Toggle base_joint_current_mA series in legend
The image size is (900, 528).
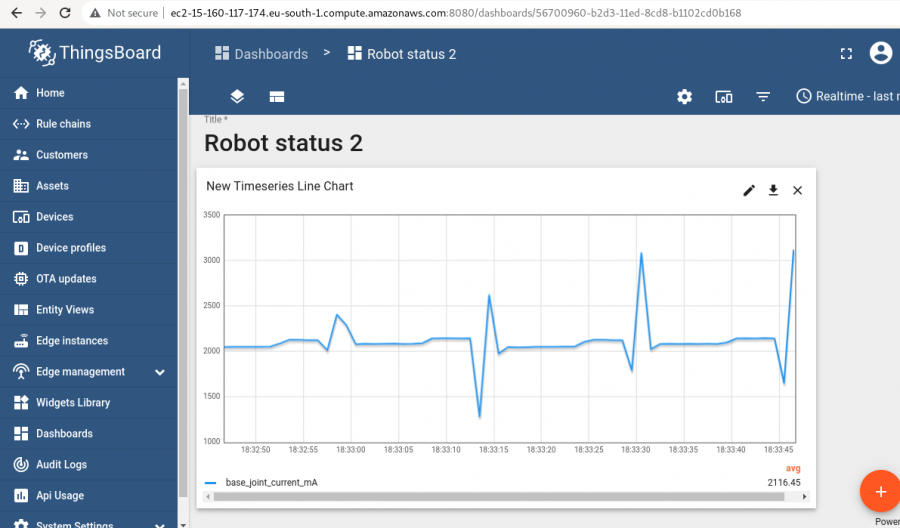click(271, 482)
